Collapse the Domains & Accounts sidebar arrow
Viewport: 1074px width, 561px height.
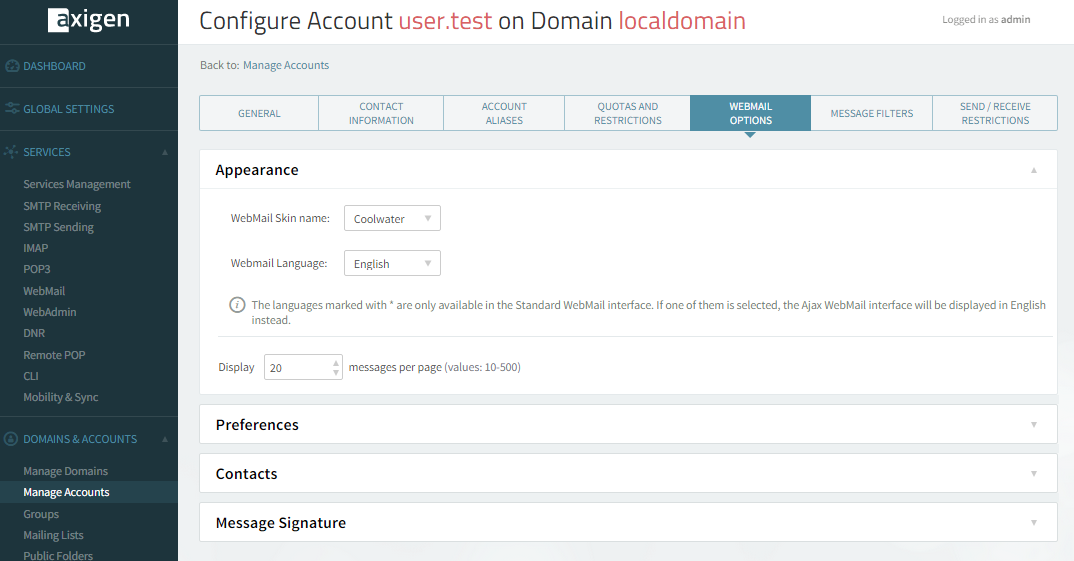click(165, 440)
